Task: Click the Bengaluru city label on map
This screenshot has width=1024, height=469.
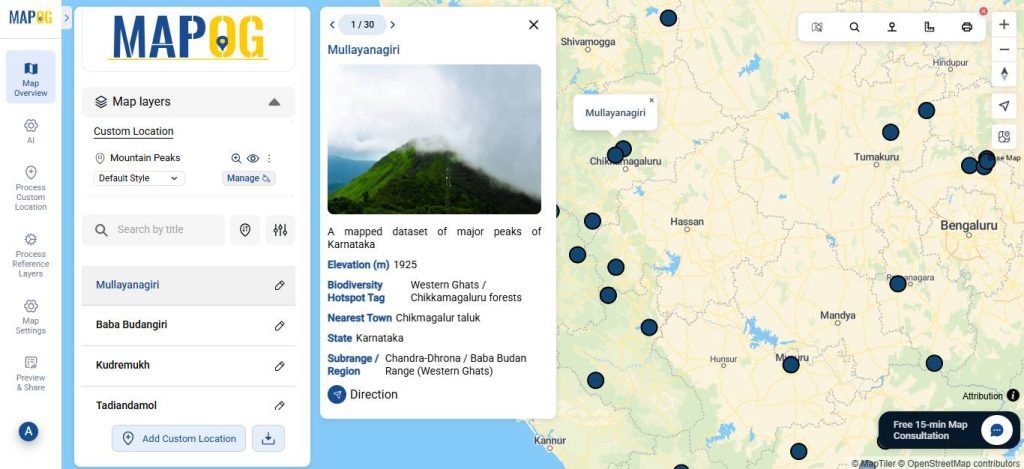Action: click(968, 225)
